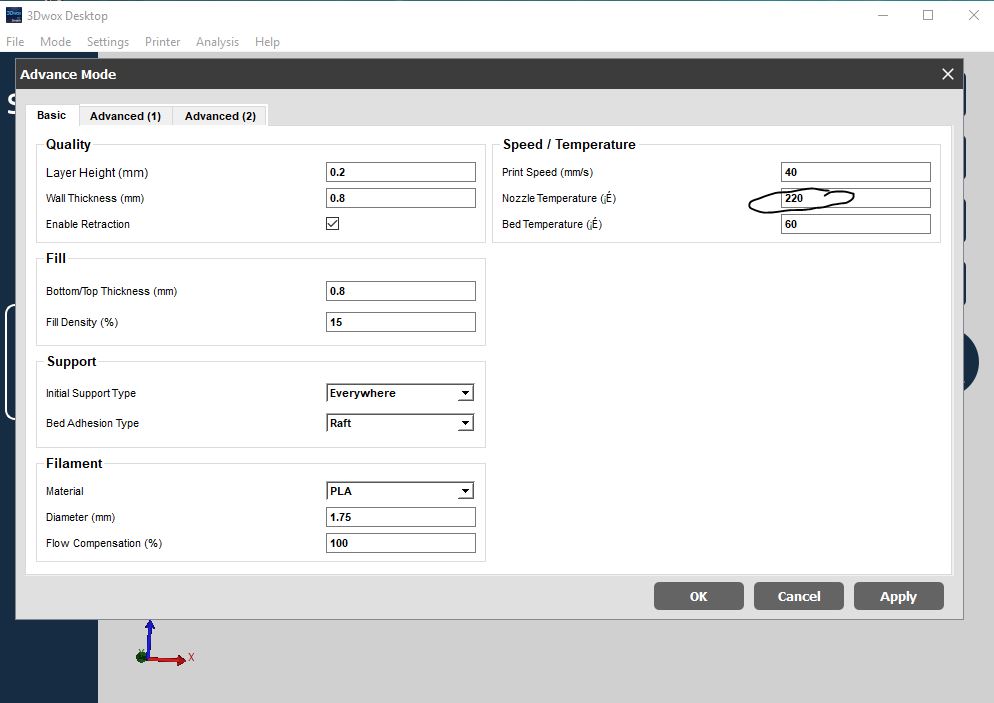Click the Cancel button
This screenshot has width=994, height=703.
pos(799,597)
